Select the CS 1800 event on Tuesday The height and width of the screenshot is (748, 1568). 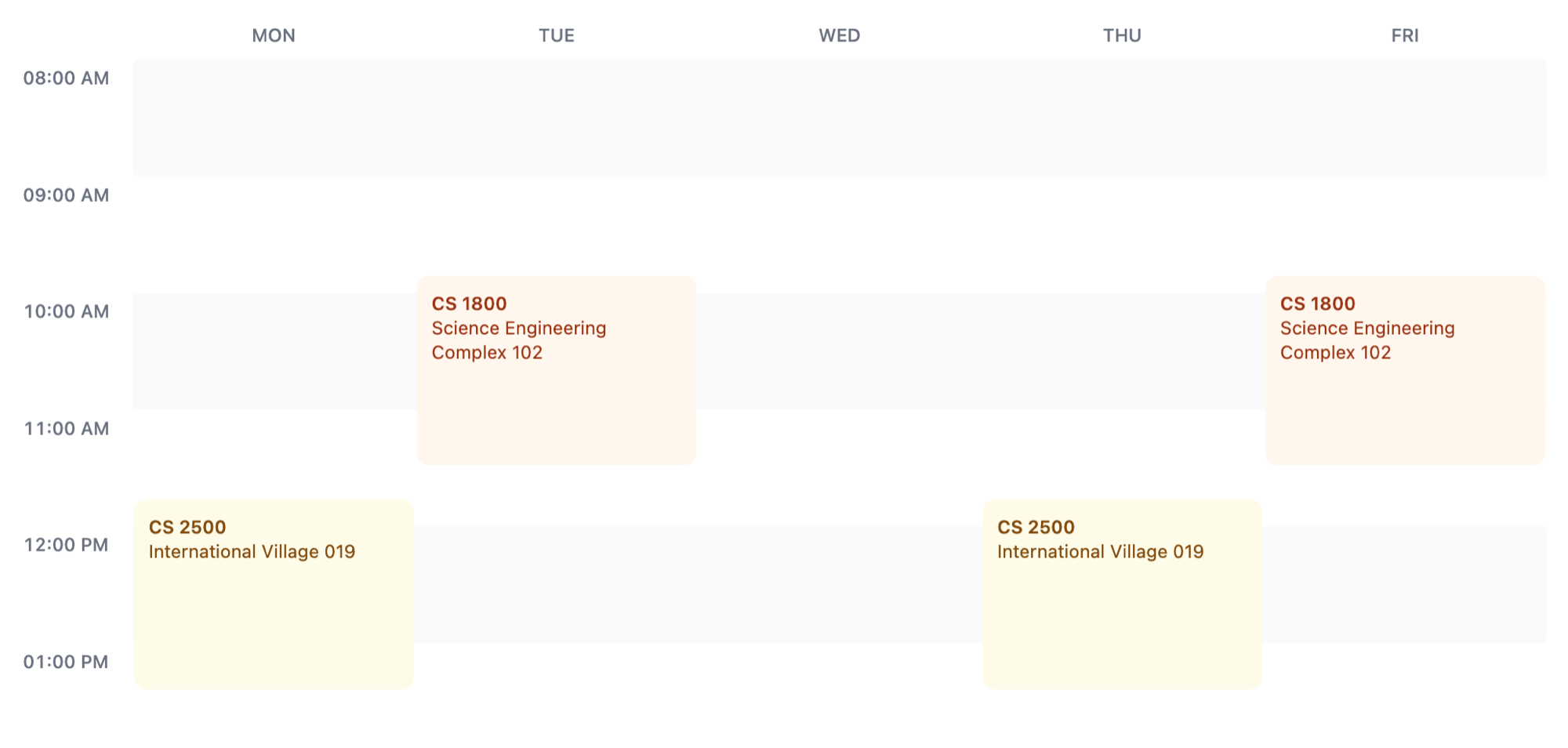point(556,369)
